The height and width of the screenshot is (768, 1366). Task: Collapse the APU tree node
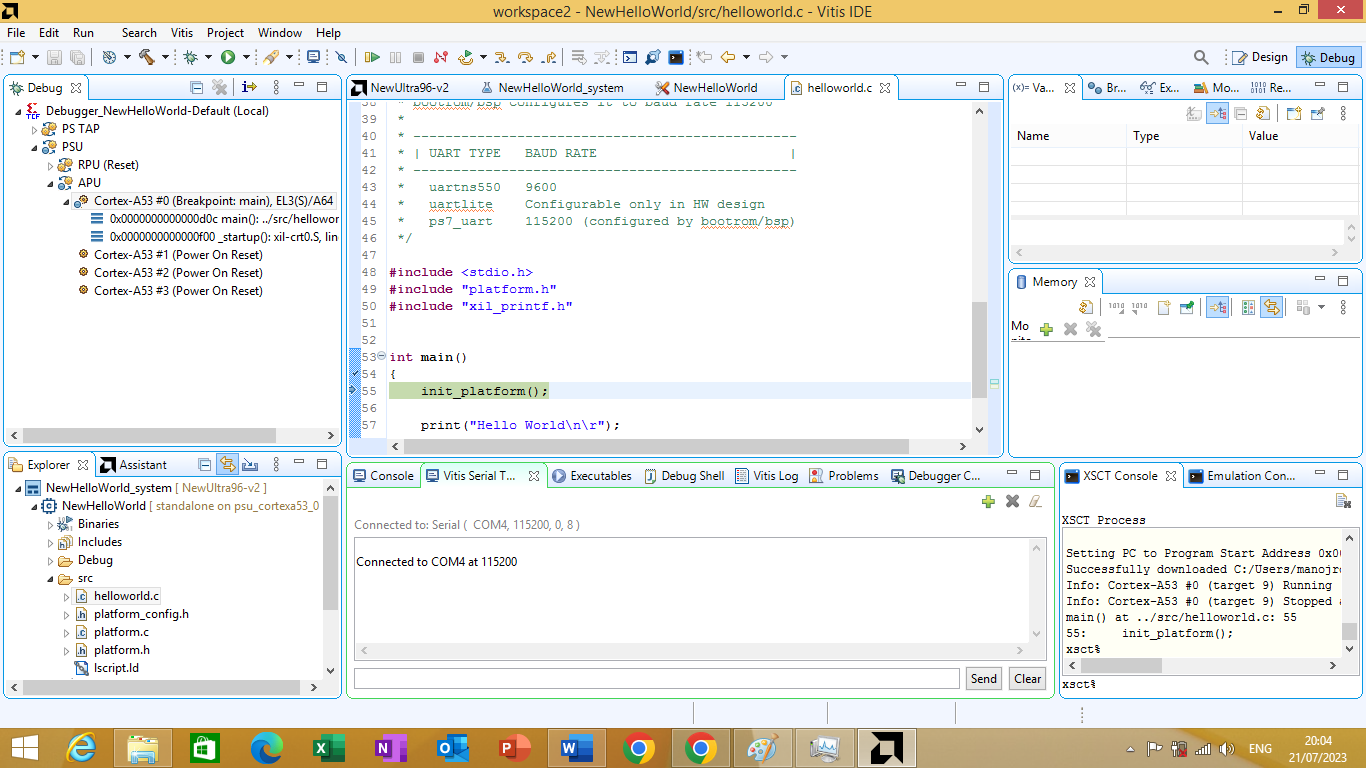click(50, 183)
